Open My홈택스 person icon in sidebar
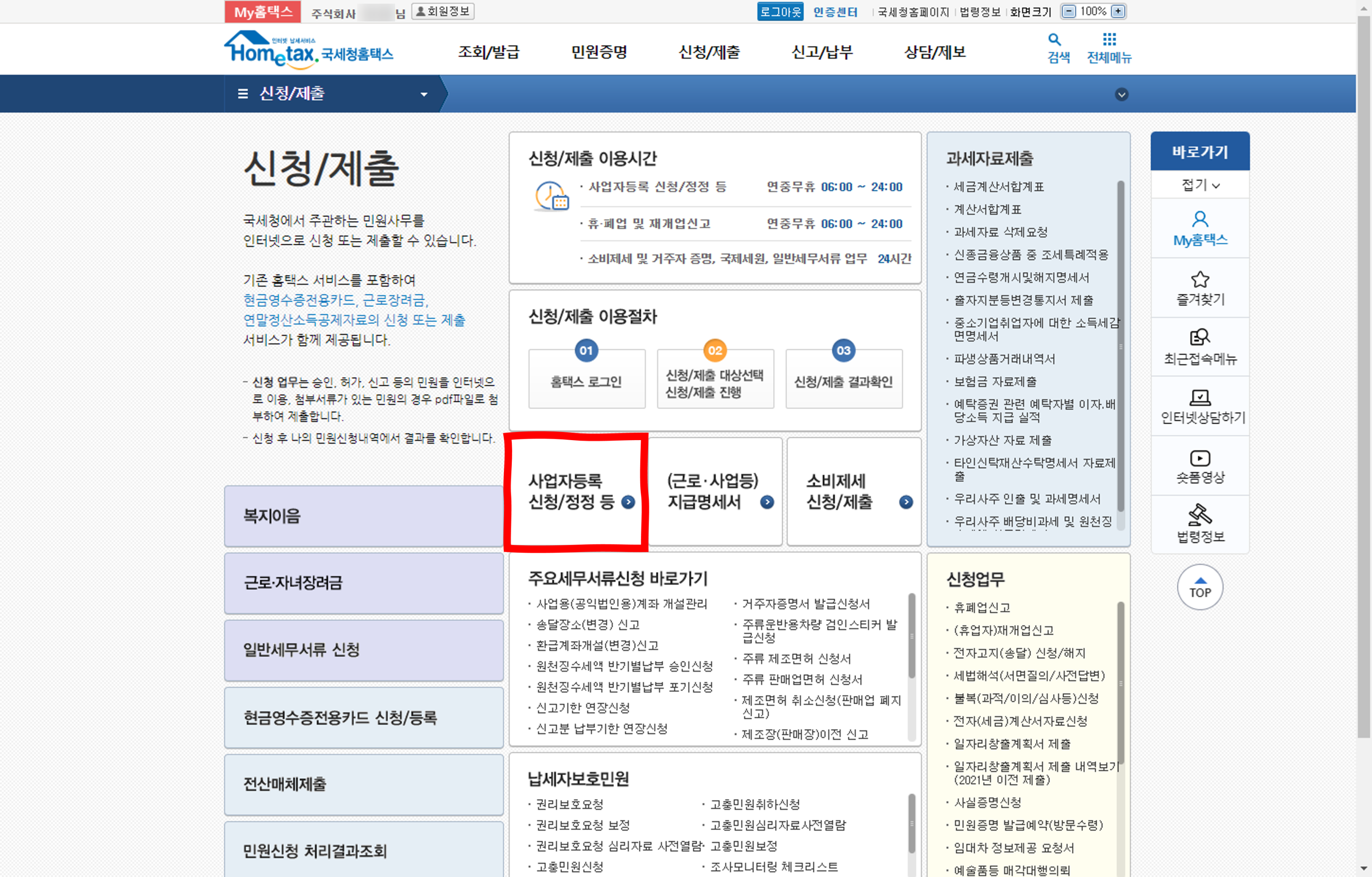The image size is (1372, 877). (1200, 220)
